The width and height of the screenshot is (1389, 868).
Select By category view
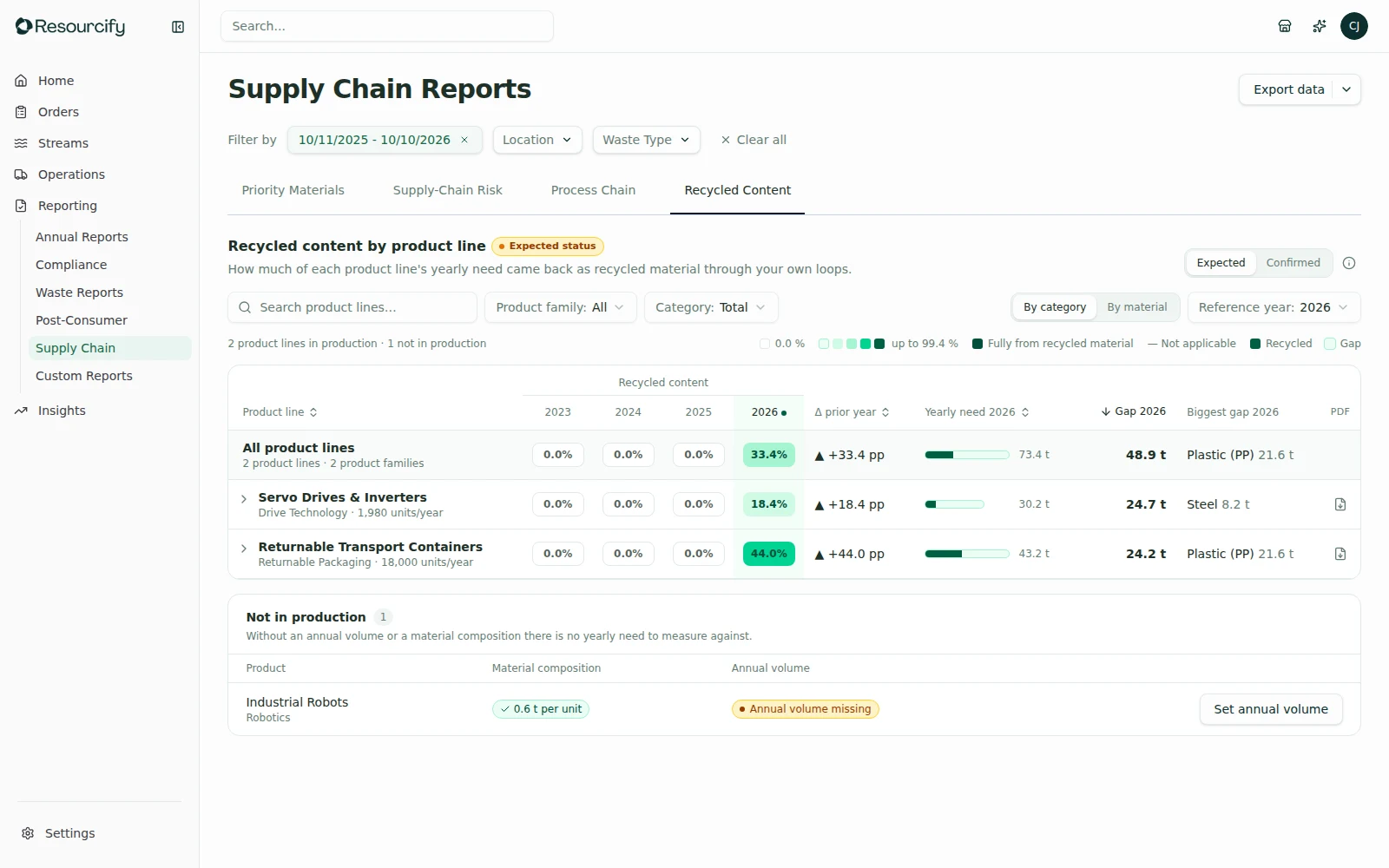(1055, 307)
